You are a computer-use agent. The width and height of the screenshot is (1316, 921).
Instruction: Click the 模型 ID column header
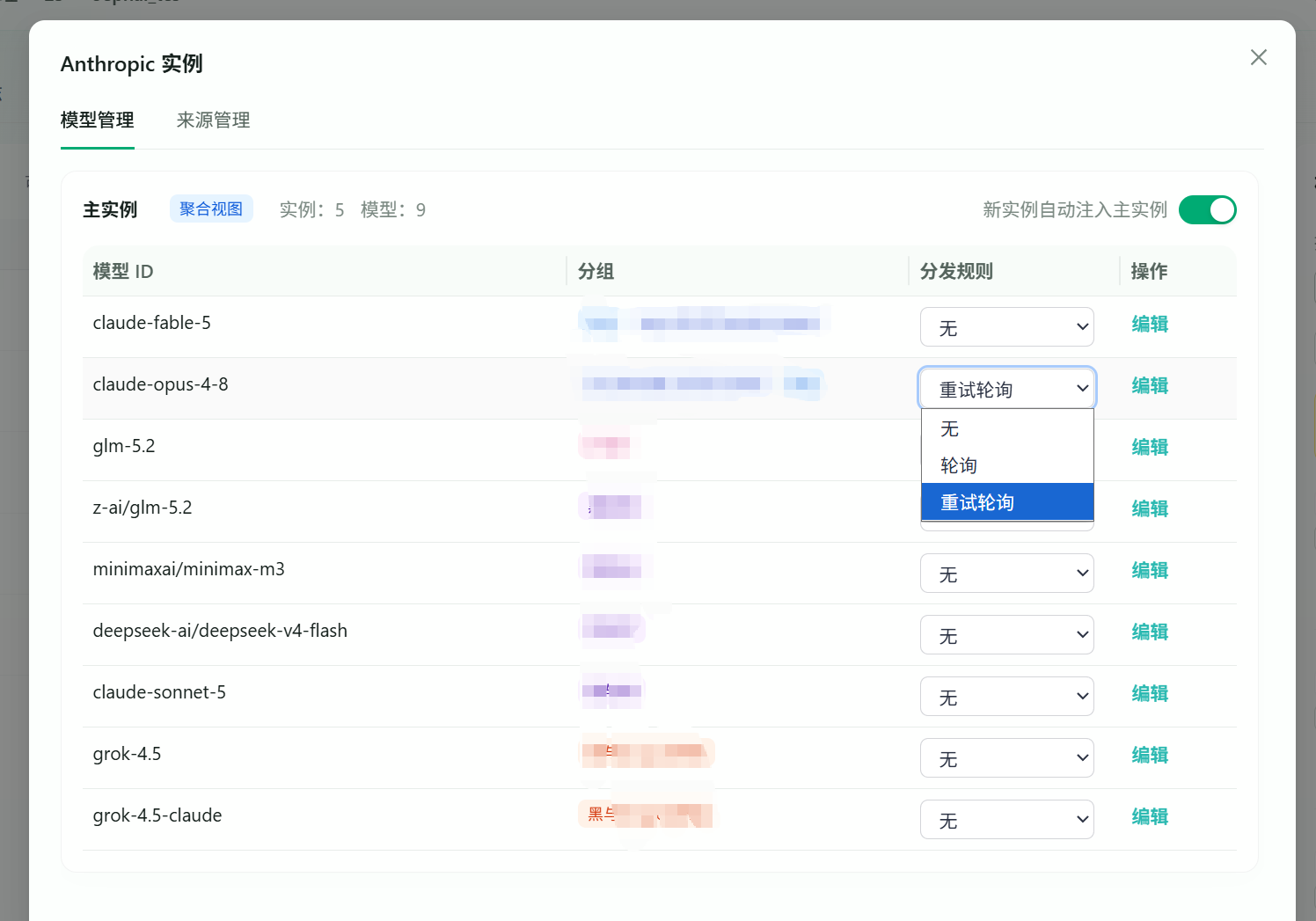[123, 271]
